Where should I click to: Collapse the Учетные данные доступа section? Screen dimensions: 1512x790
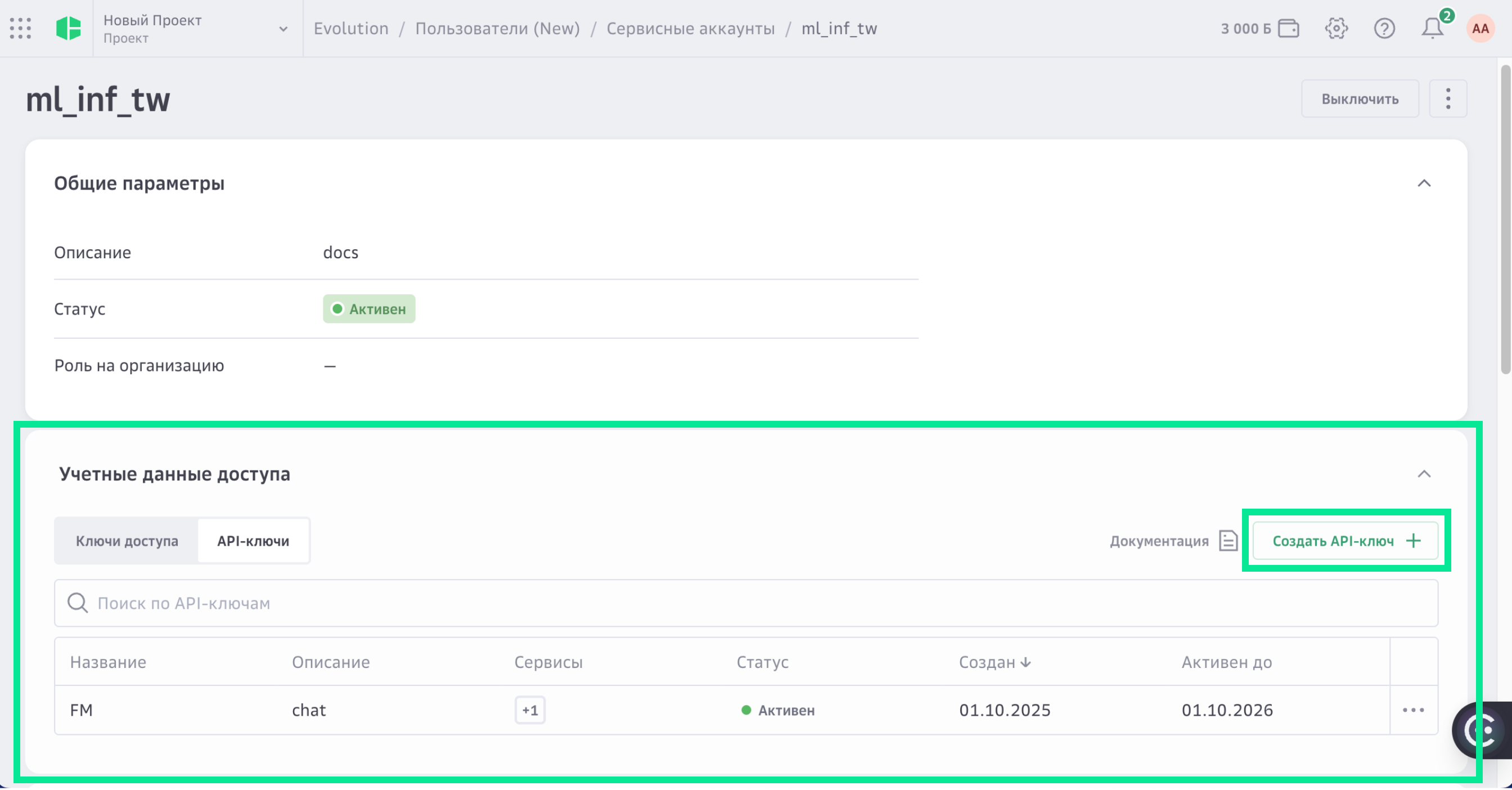click(x=1423, y=474)
